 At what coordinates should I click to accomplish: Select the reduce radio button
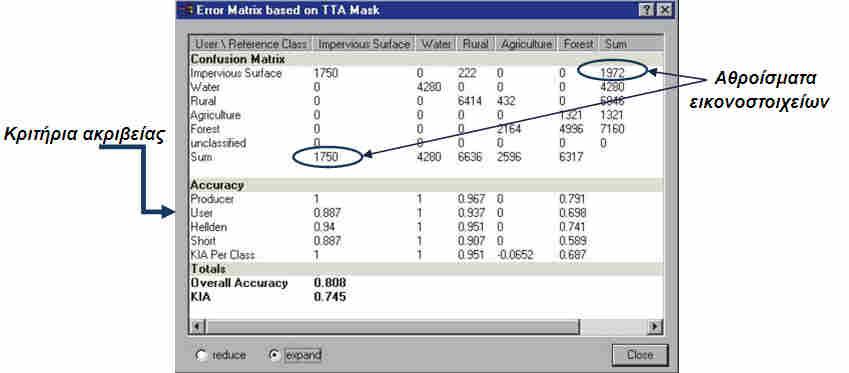coord(202,355)
